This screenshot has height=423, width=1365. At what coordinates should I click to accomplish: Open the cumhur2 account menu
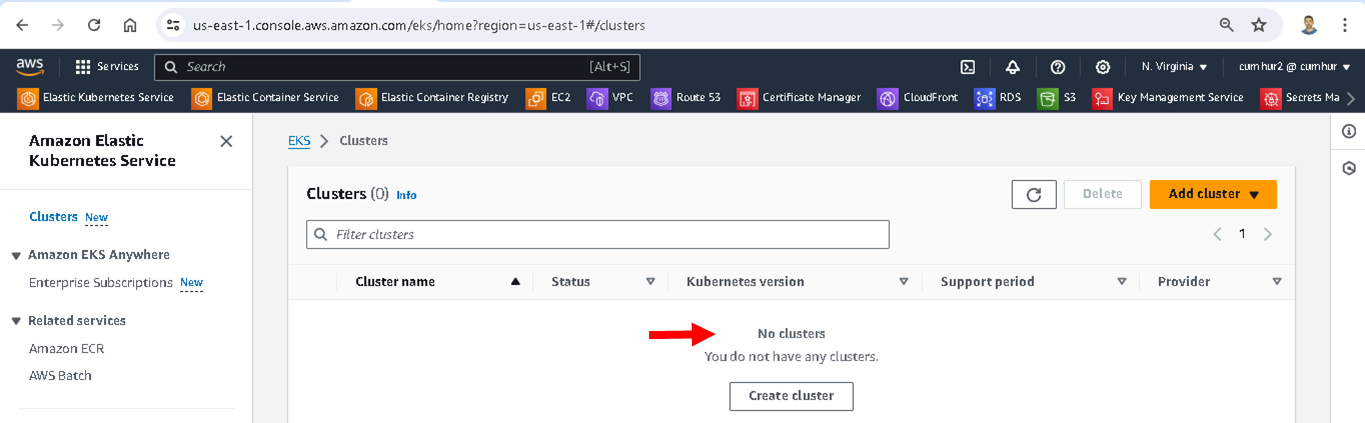pyautogui.click(x=1295, y=67)
